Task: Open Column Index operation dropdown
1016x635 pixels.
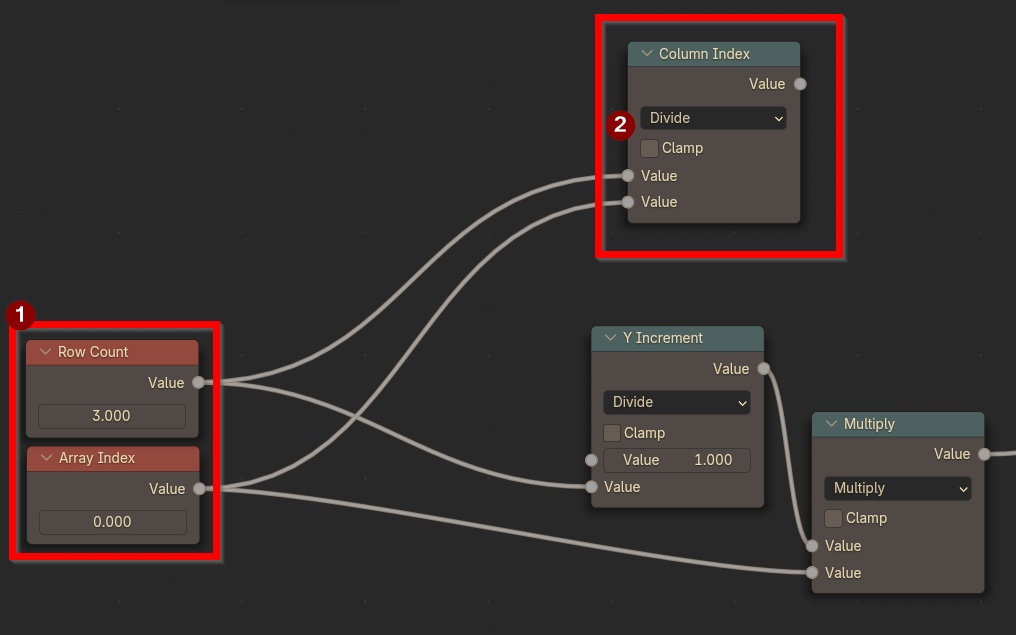Action: click(713, 118)
